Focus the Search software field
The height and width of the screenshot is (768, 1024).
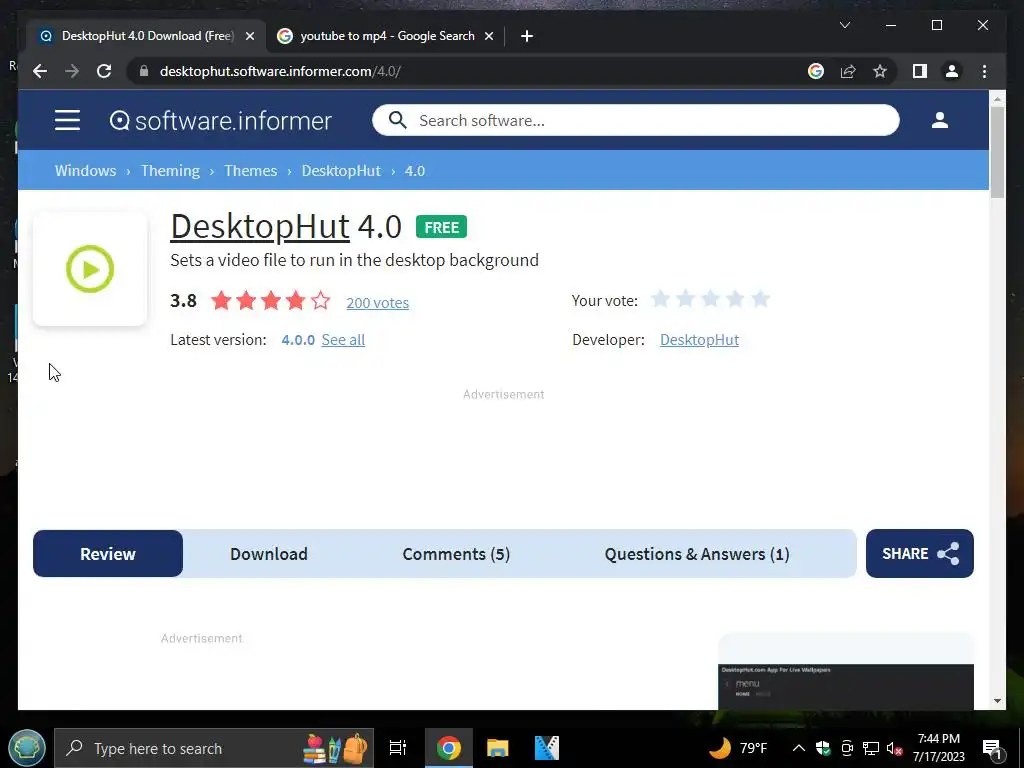(x=635, y=120)
